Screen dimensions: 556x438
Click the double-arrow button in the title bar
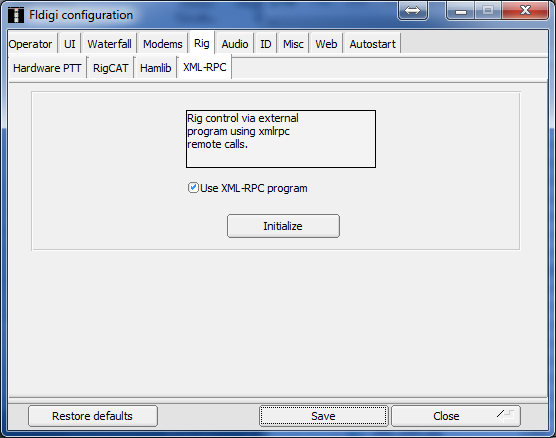(x=412, y=11)
